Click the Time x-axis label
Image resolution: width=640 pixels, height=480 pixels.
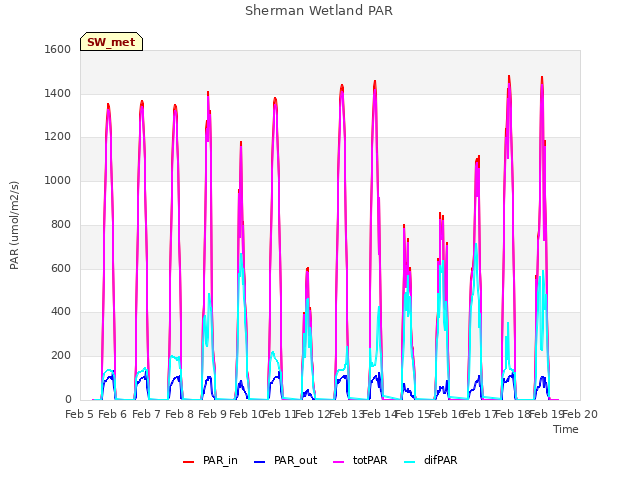(x=566, y=429)
